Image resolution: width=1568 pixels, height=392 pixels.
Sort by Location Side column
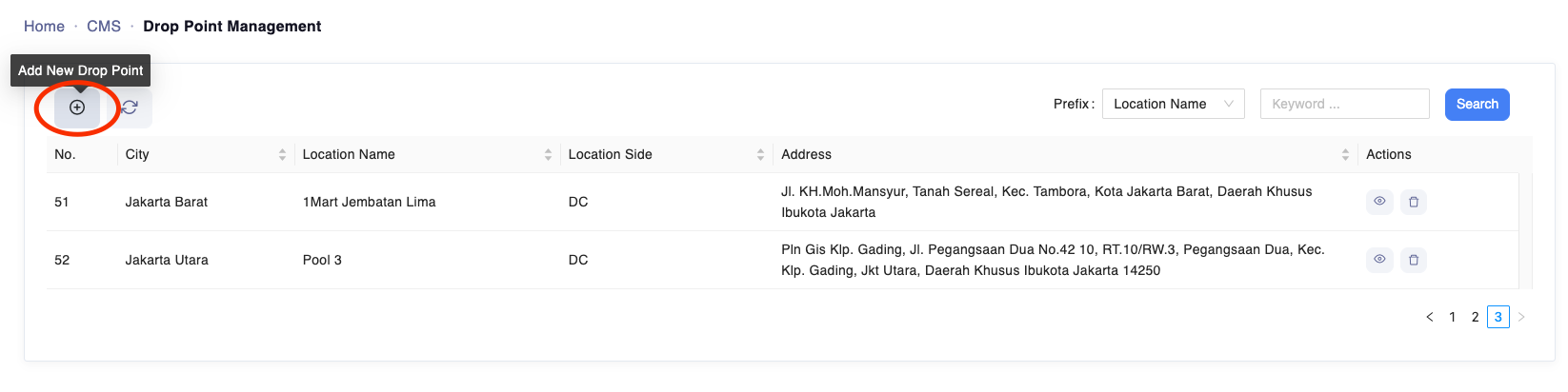click(760, 154)
